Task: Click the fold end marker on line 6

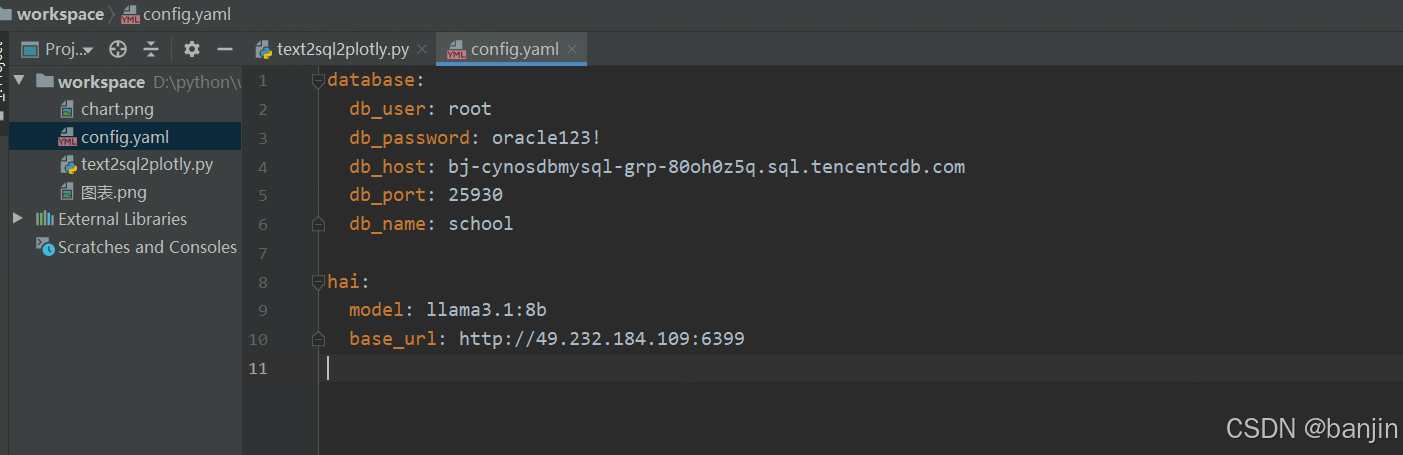Action: tap(318, 224)
